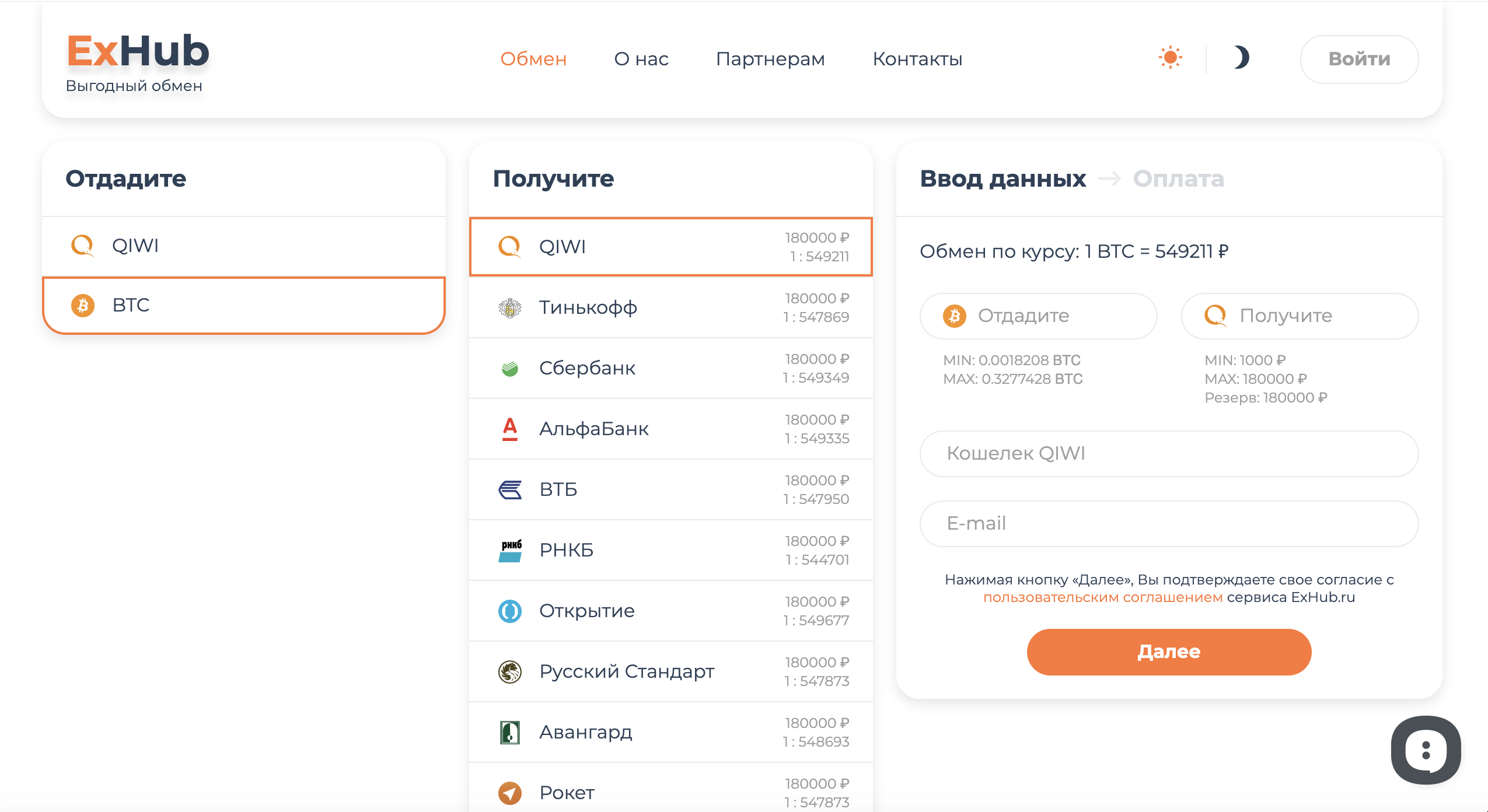
Task: Click QIWI icon in Получите amount field
Action: pos(1215,316)
